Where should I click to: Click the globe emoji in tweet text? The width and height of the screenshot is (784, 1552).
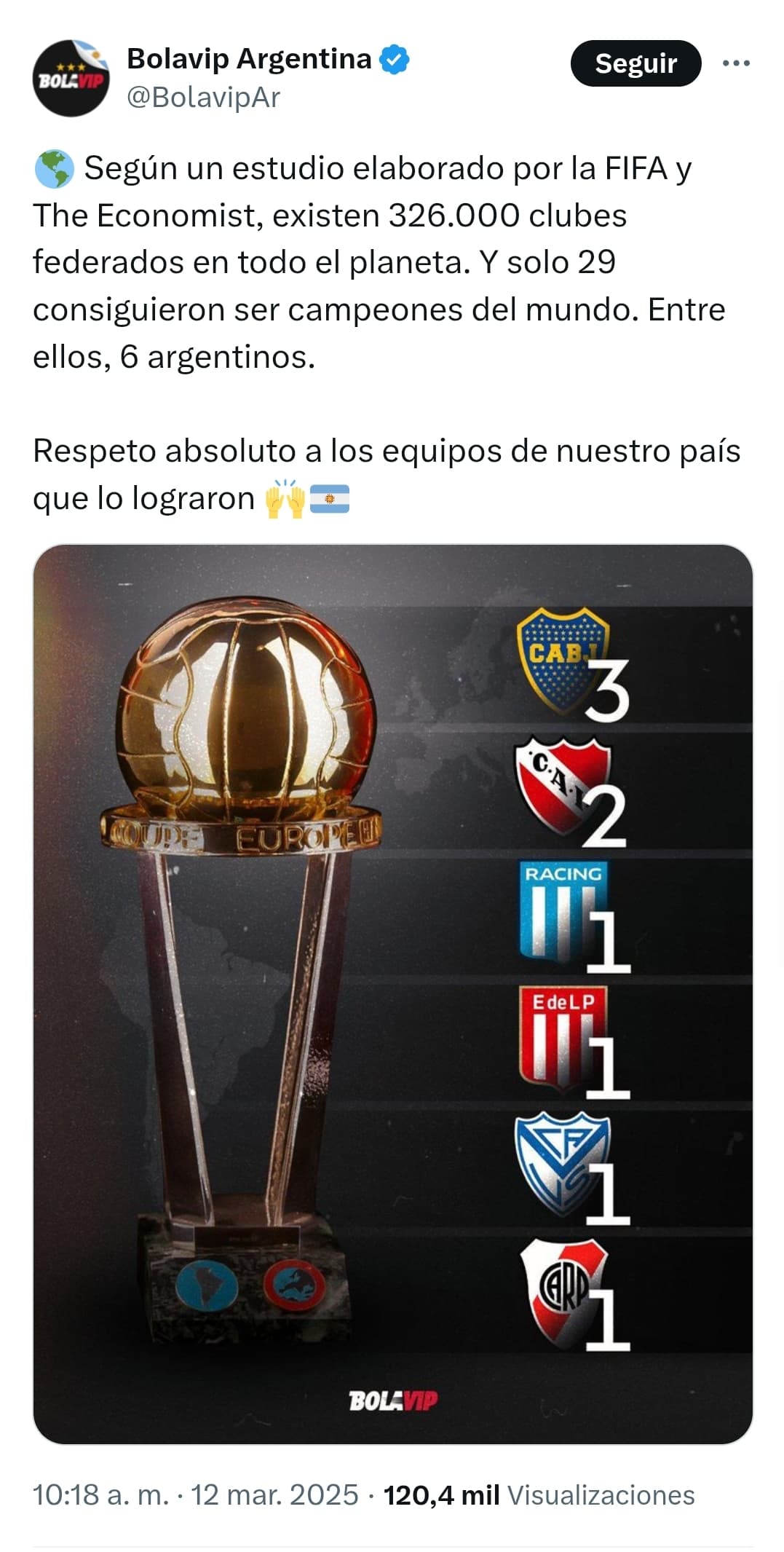[54, 169]
